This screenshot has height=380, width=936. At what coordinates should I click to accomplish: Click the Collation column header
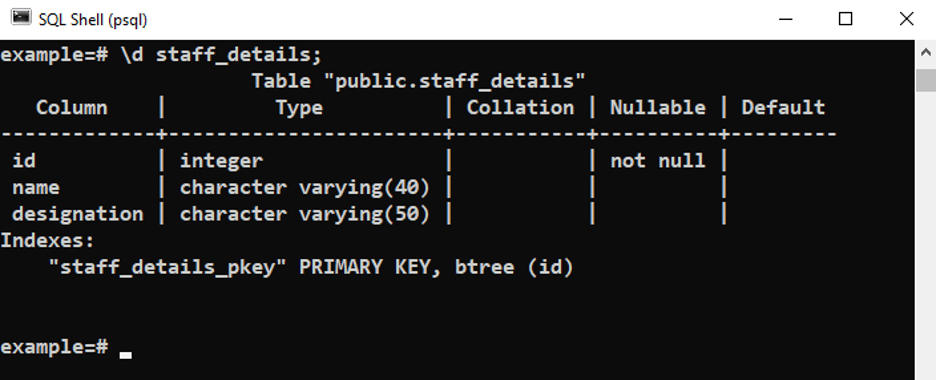pos(520,107)
